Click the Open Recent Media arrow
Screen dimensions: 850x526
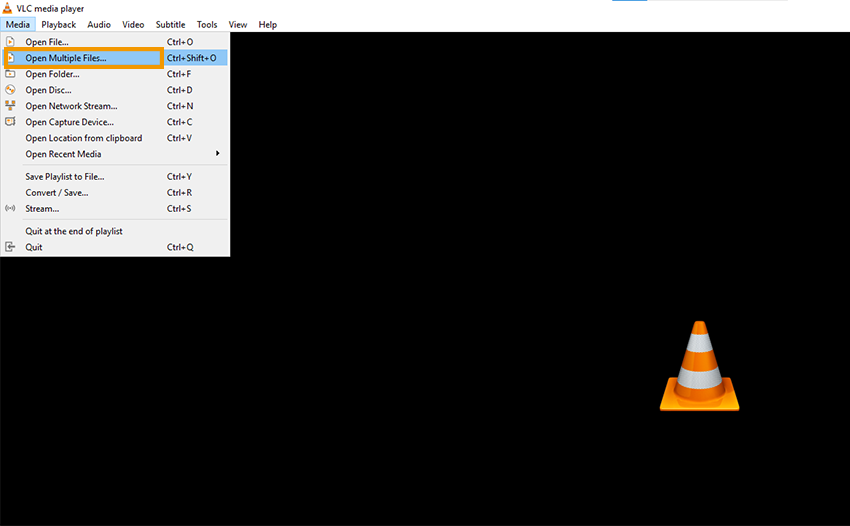coord(217,153)
